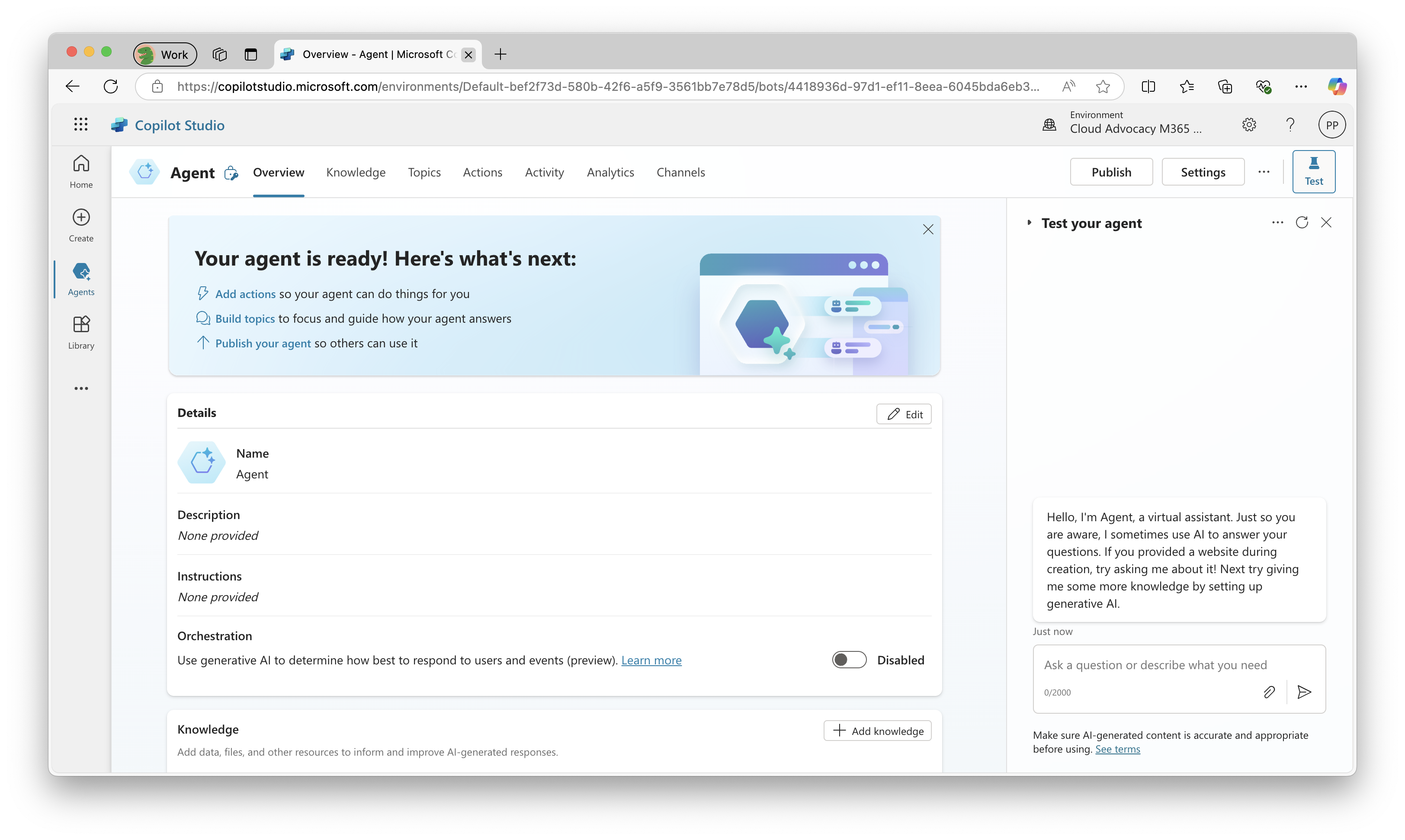Open the app launcher waffle icon
Image resolution: width=1405 pixels, height=840 pixels.
(81, 125)
